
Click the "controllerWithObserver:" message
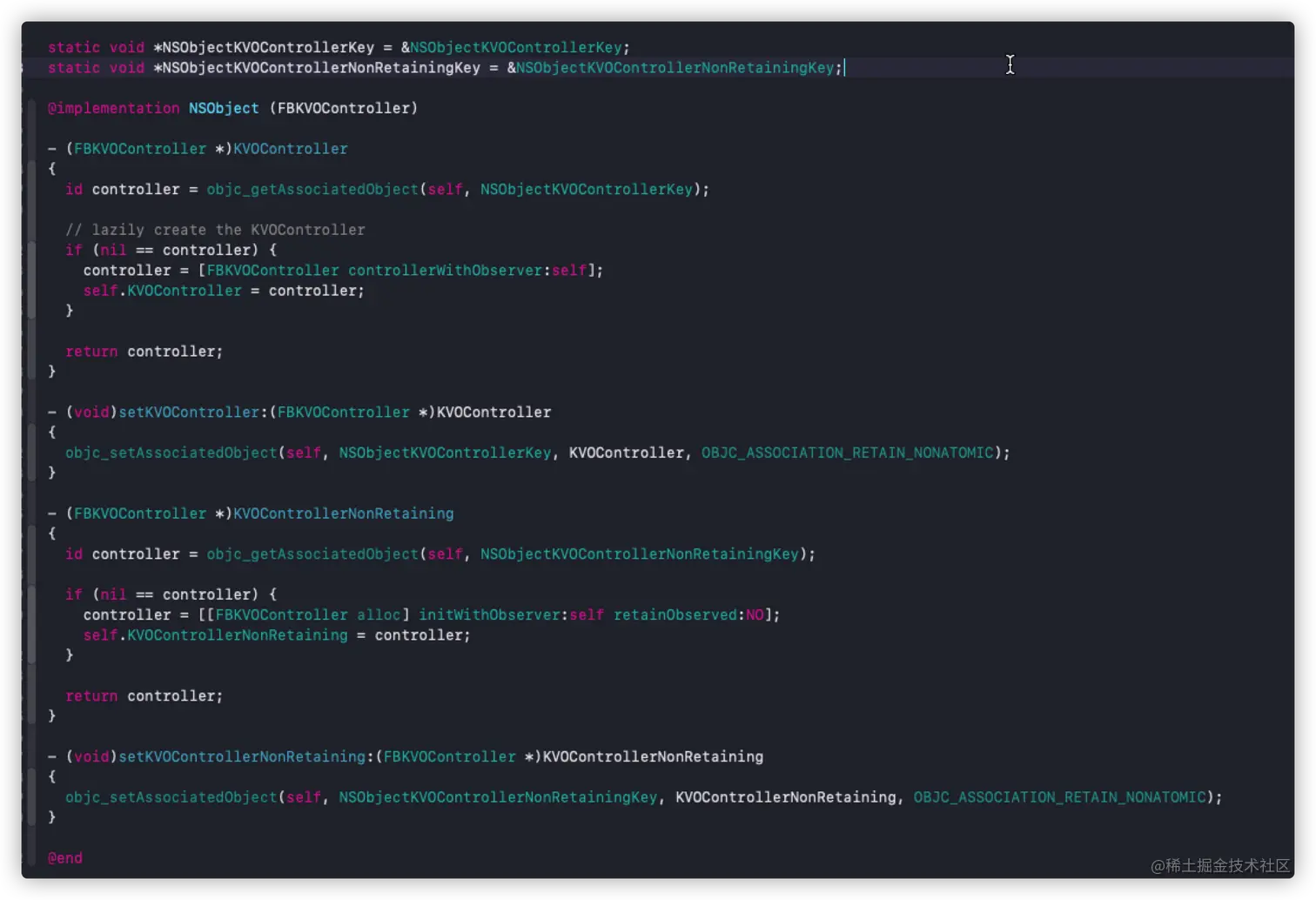click(449, 271)
